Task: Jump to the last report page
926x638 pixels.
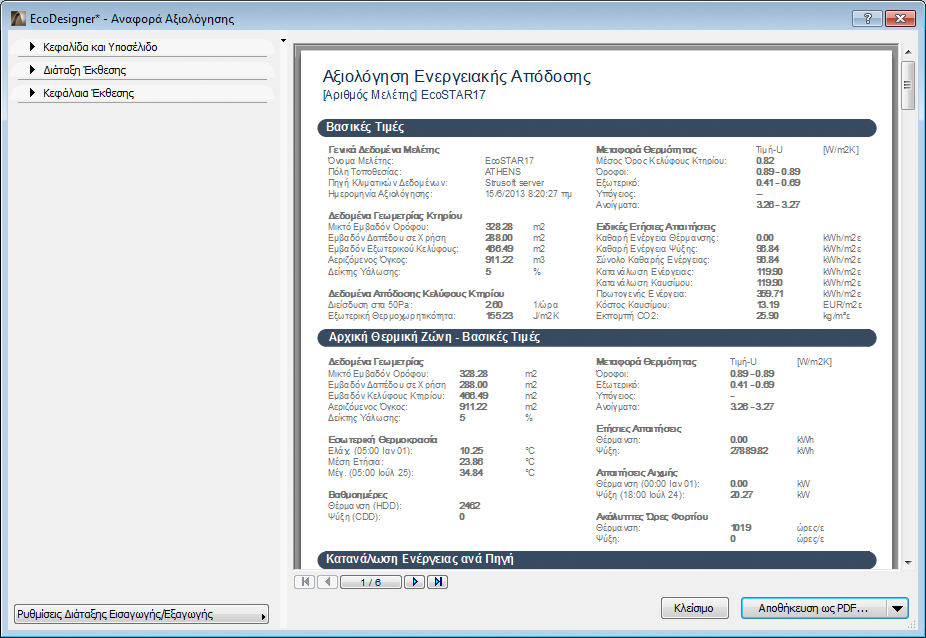Action: tap(438, 582)
